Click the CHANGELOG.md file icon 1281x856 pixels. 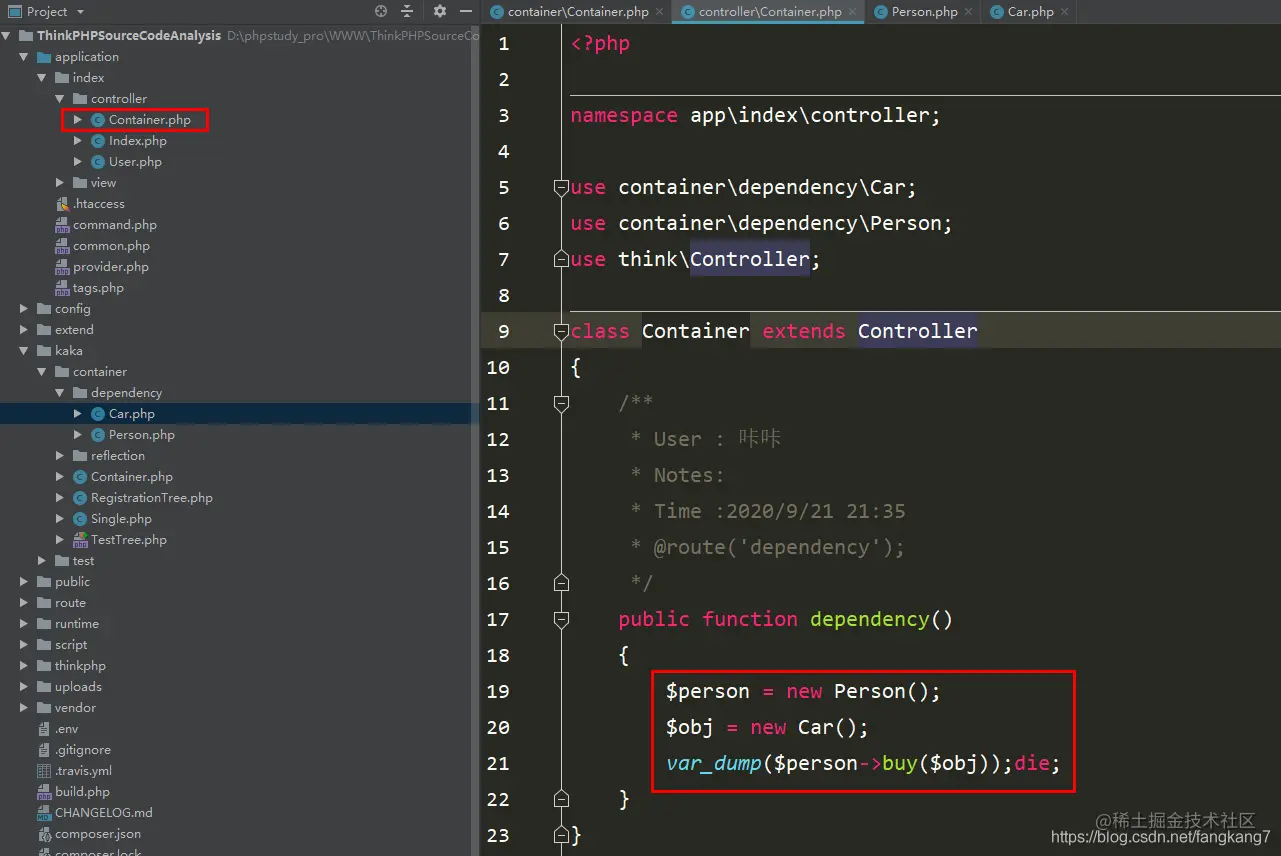(44, 813)
